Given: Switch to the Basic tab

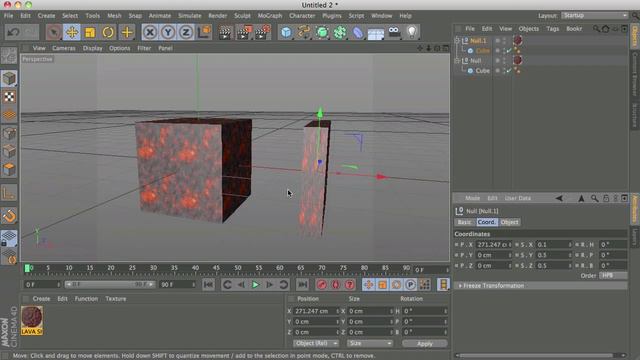Looking at the screenshot, I should tap(464, 222).
